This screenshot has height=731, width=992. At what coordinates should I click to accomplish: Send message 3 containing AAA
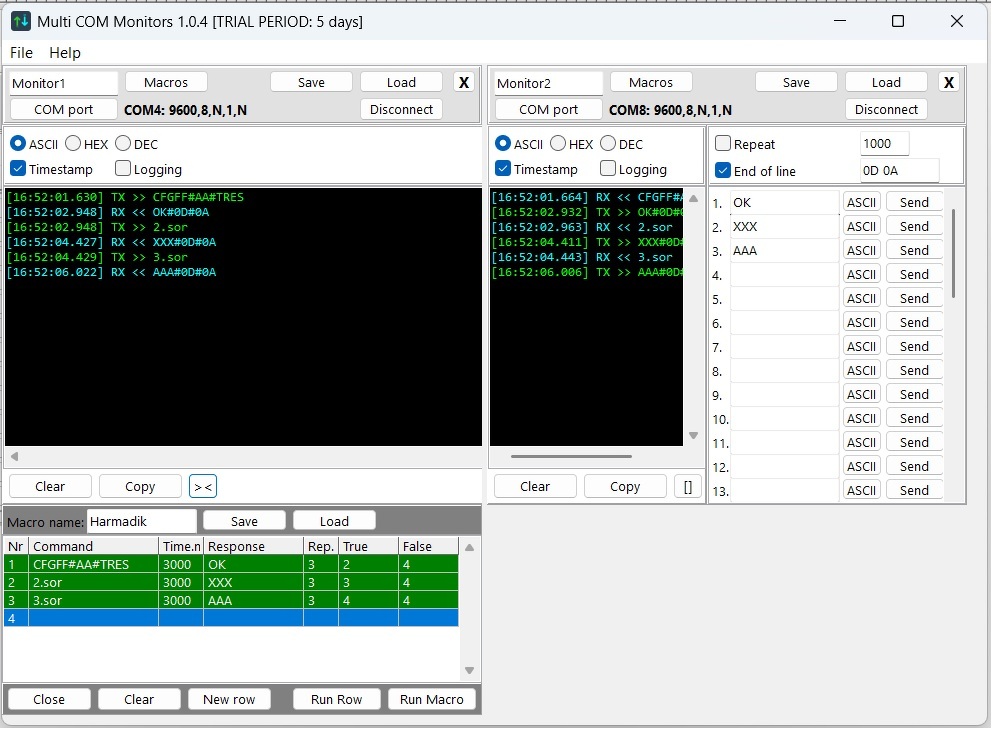(914, 251)
